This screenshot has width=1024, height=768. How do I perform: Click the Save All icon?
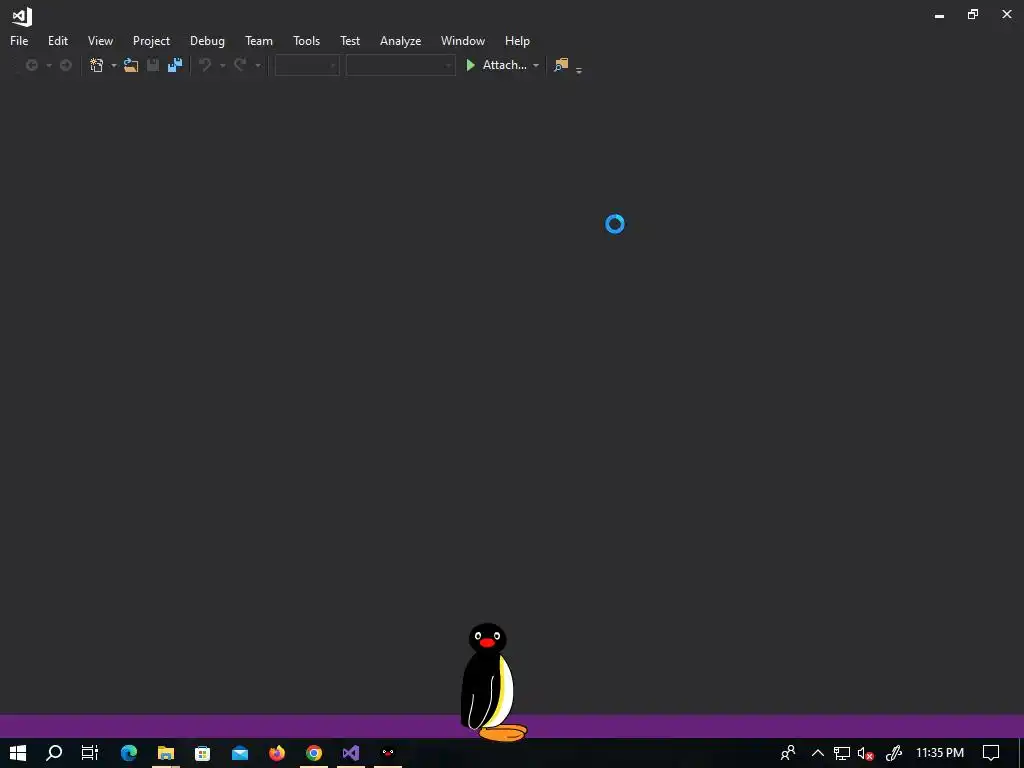[174, 65]
